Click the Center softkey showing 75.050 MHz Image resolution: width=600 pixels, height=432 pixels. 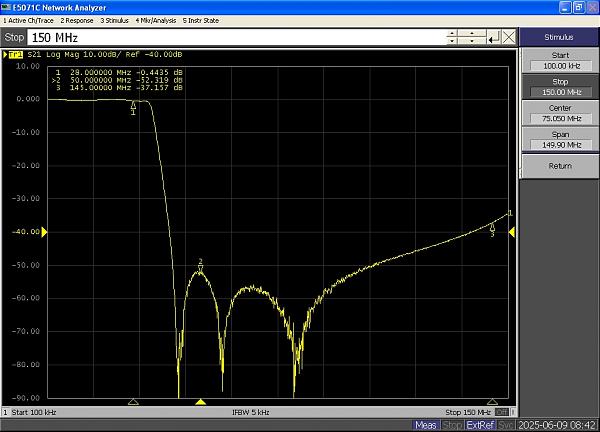point(560,113)
